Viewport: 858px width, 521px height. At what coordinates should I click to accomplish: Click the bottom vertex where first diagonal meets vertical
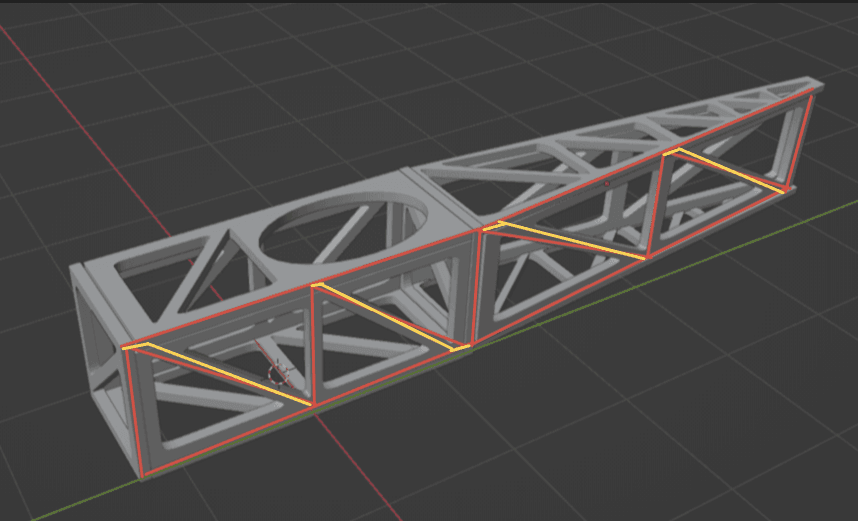coord(313,403)
